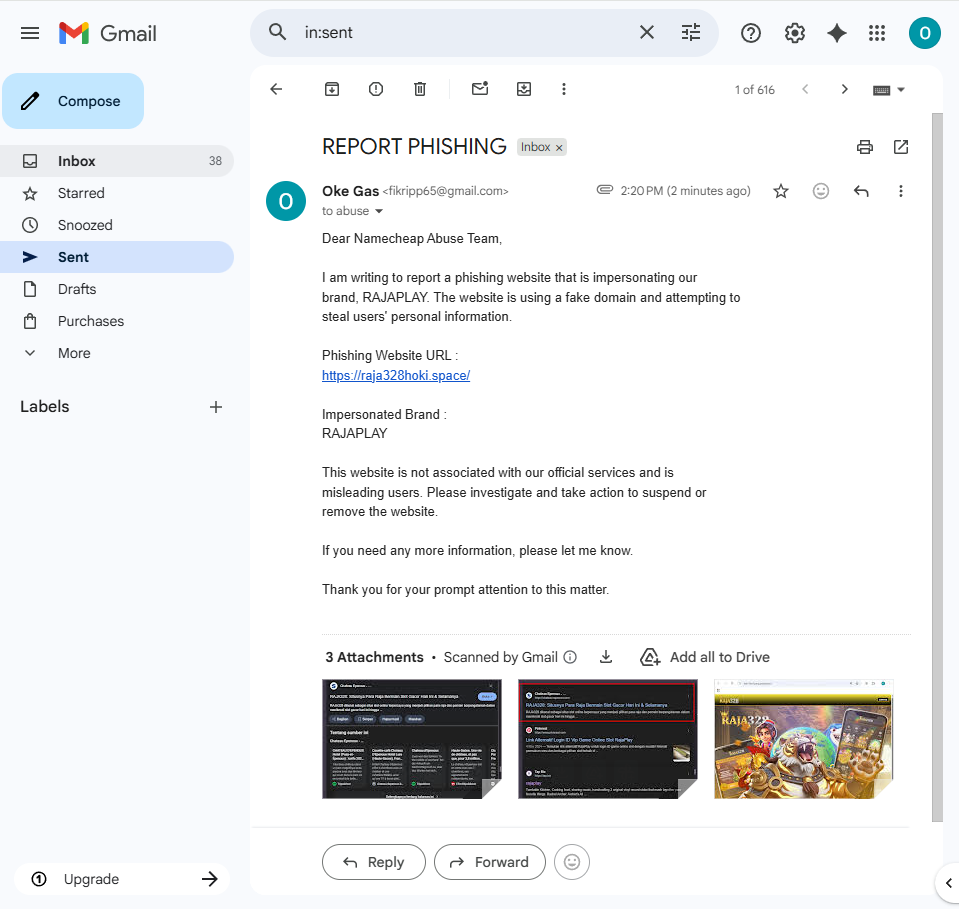Click the Move to inbox icon
This screenshot has width=959, height=909.
524,89
